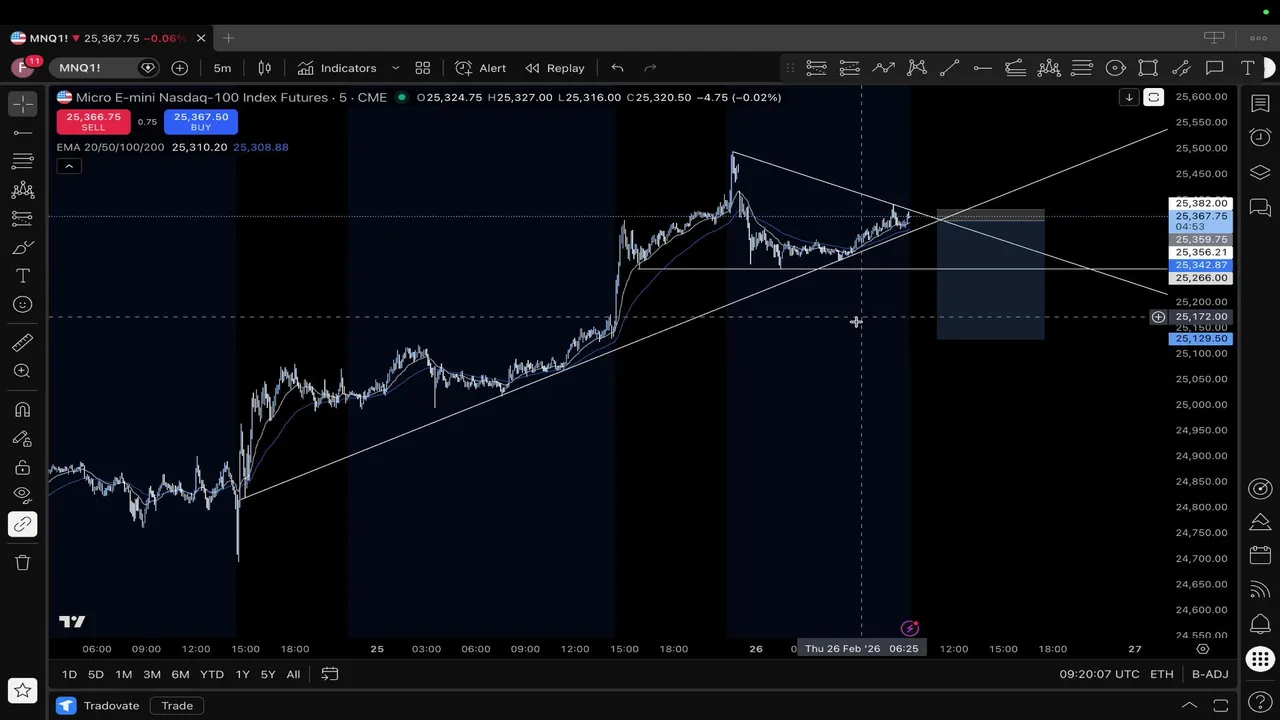Select the 1M date range

[123, 674]
